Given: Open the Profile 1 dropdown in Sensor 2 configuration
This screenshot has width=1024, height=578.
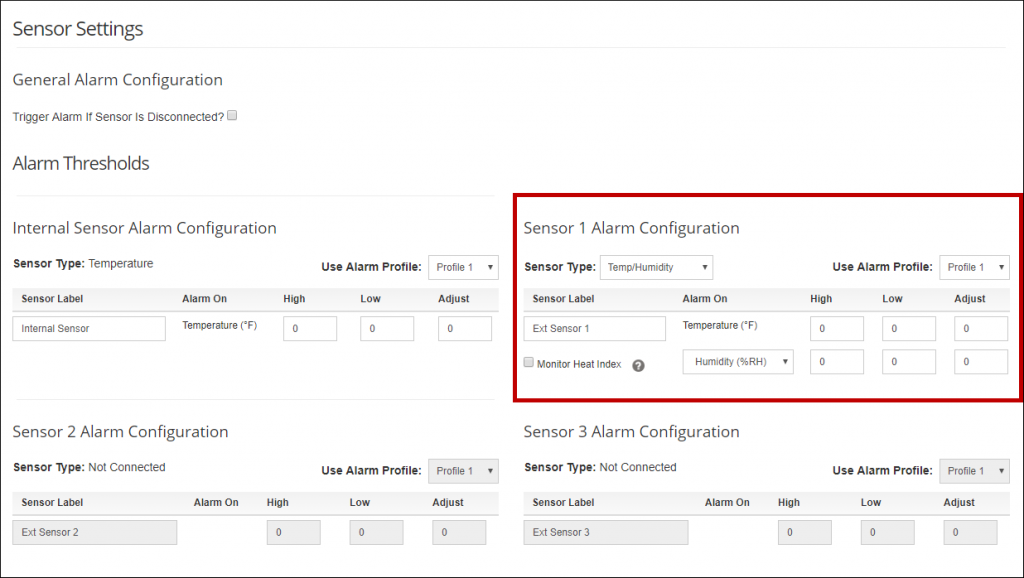Looking at the screenshot, I should click(463, 471).
